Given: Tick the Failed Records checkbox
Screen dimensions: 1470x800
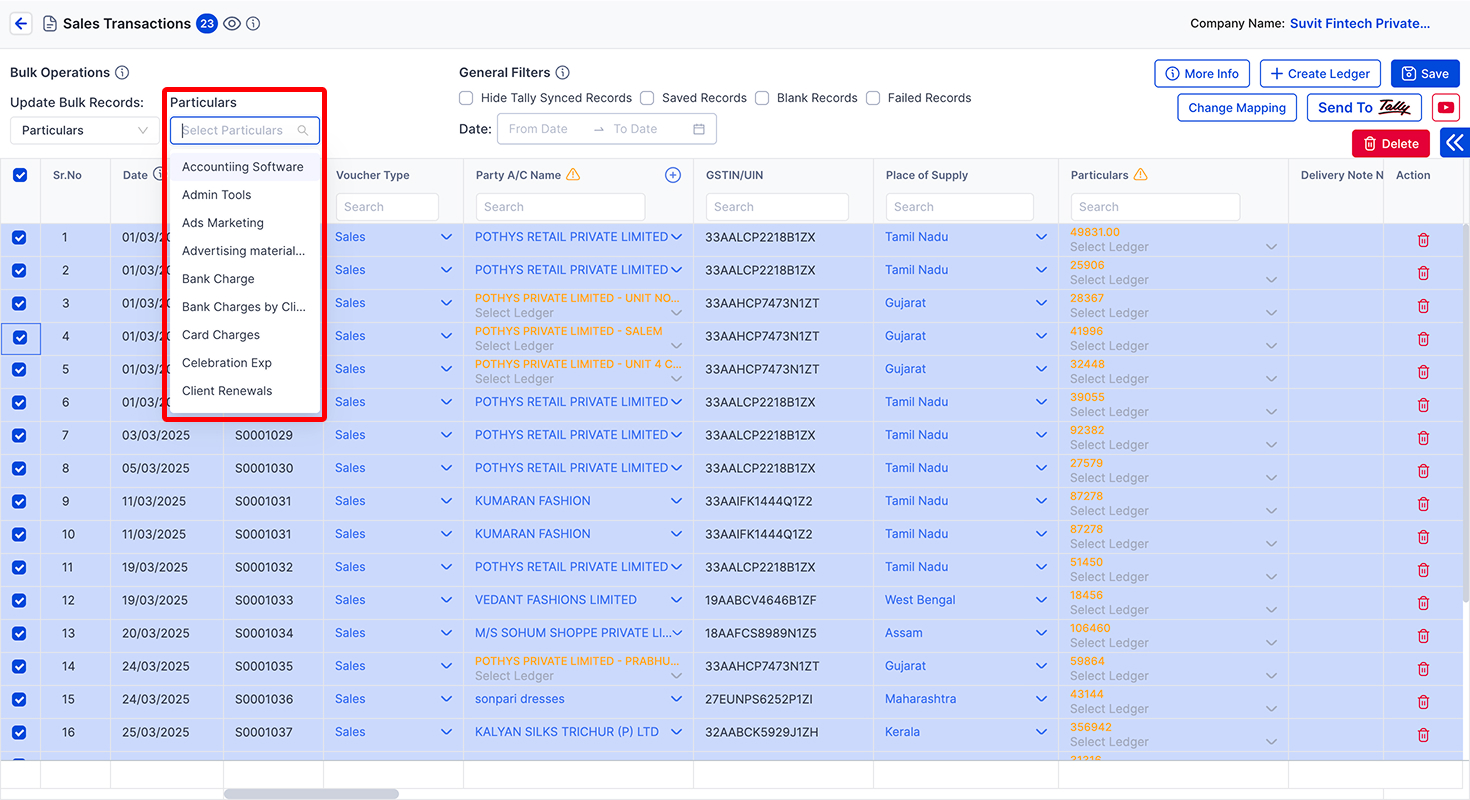Looking at the screenshot, I should coord(873,98).
